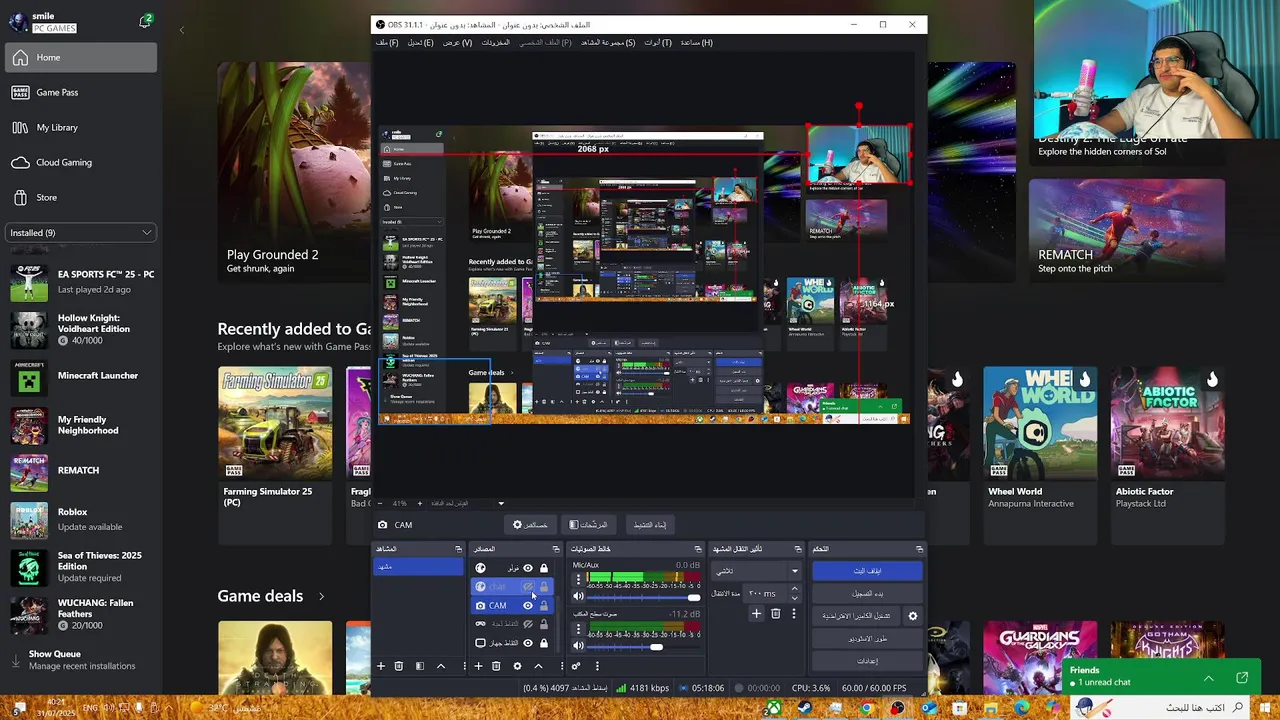This screenshot has height=720, width=1280.
Task: Select Farming Simulator 25 game thumbnail
Action: 275,423
